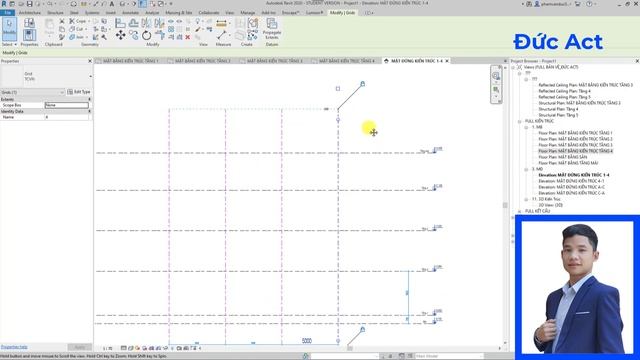The image size is (640, 360).
Task: Select Mirror - Draw Axis tool
Action: [159, 23]
